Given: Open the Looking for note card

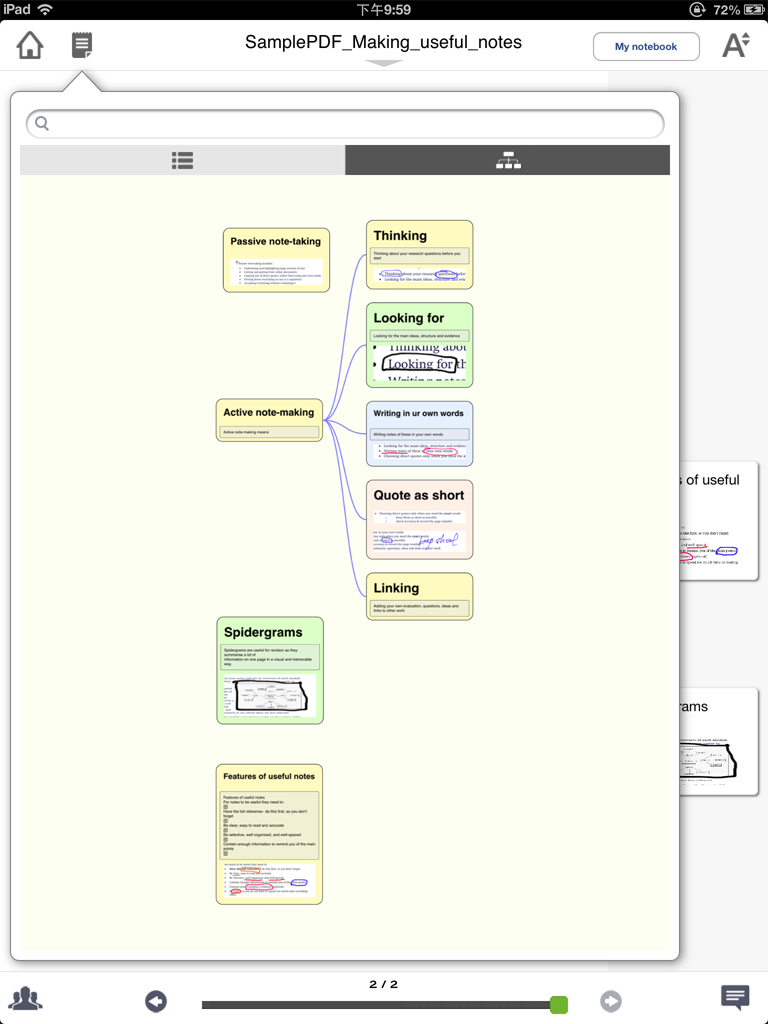Looking at the screenshot, I should coord(419,344).
